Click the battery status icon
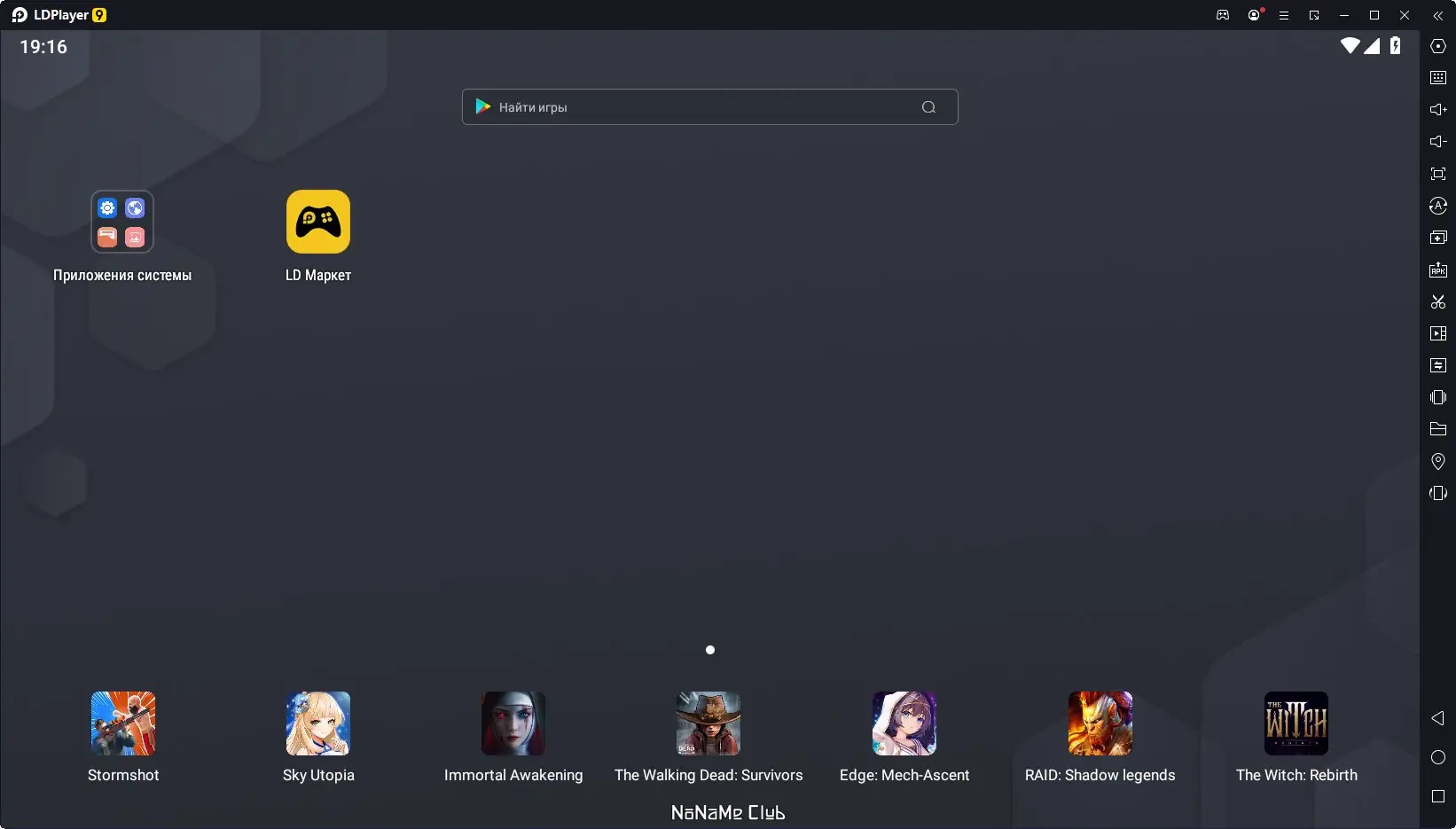 [x=1395, y=45]
